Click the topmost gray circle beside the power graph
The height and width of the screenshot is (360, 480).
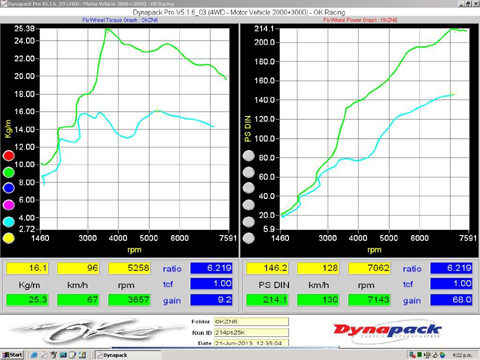249,156
